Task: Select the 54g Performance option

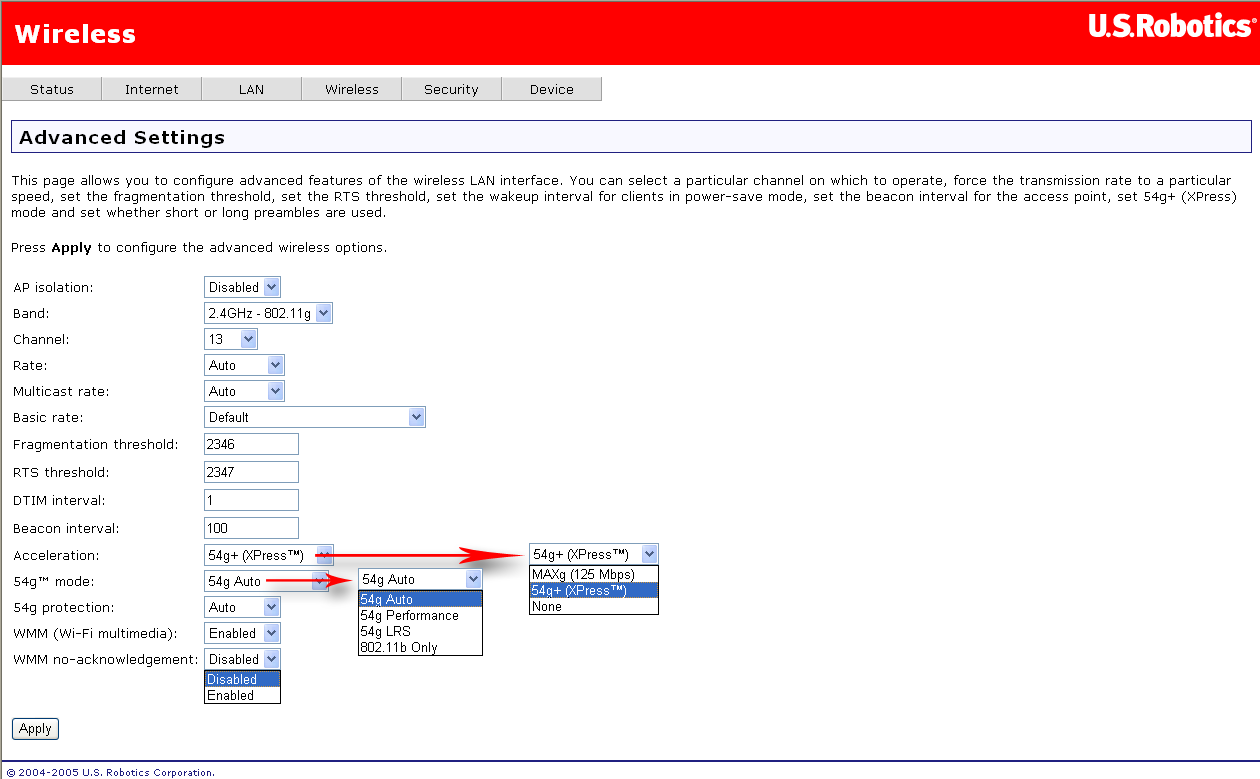Action: click(x=420, y=615)
